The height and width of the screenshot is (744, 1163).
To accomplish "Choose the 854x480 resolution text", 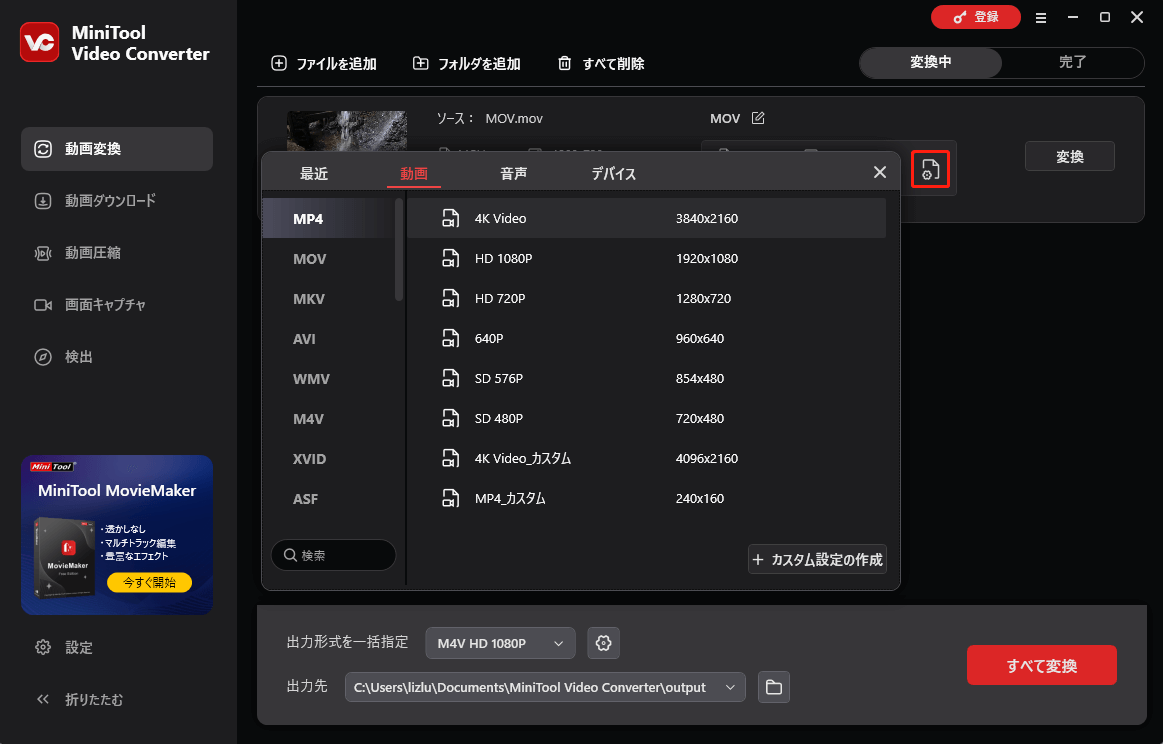I will pyautogui.click(x=699, y=379).
